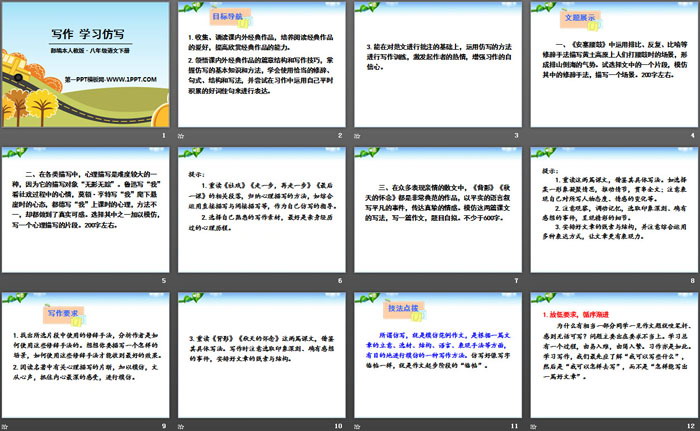Viewport: 700px width, 431px height.
Task: Select slide 11 with 技法点拨 heading
Action: click(x=438, y=355)
